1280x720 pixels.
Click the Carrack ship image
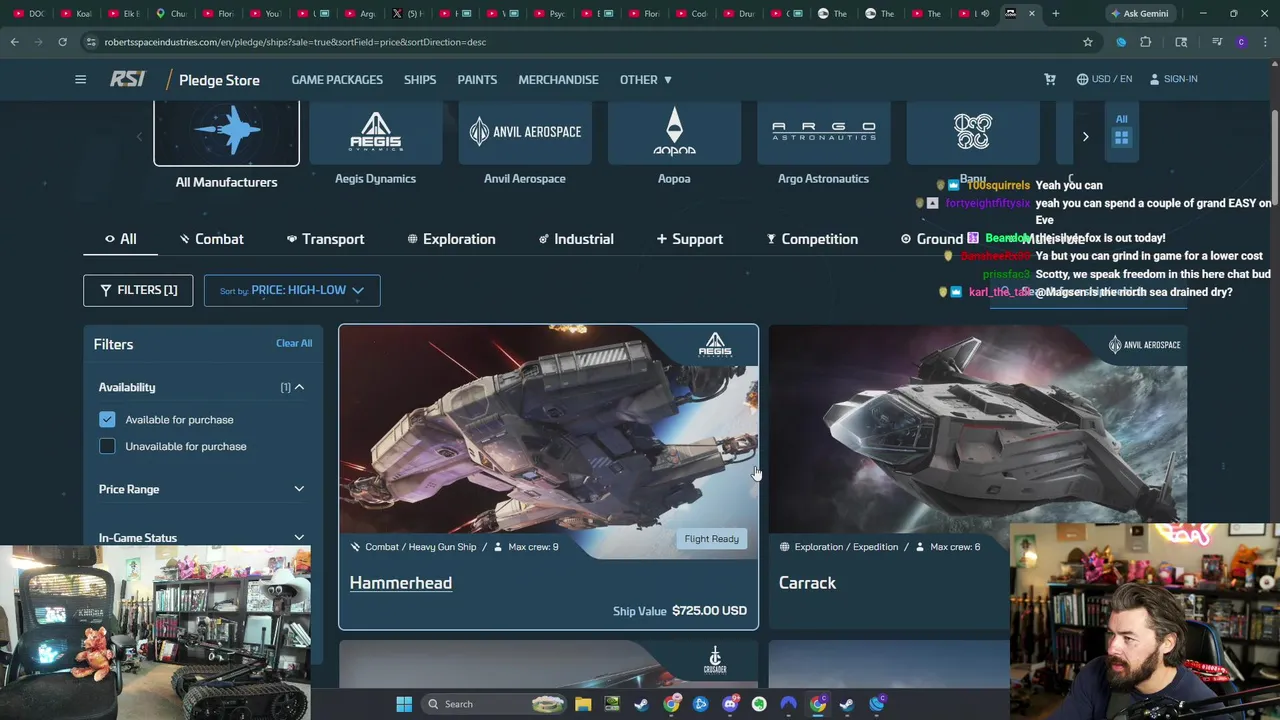pyautogui.click(x=978, y=428)
